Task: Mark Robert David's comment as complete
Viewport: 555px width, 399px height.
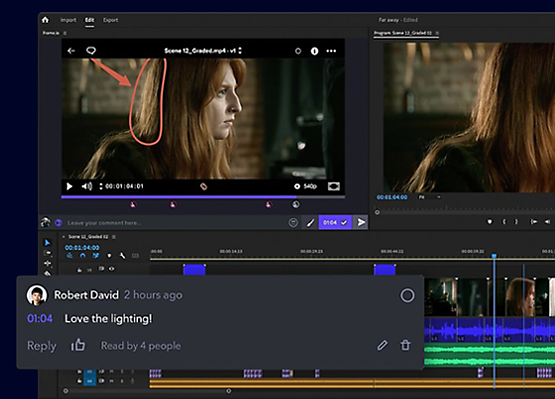Action: pyautogui.click(x=407, y=295)
